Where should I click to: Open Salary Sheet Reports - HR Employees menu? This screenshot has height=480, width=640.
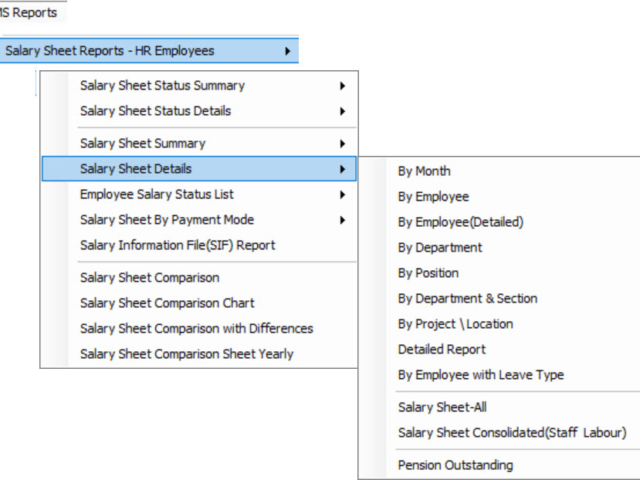(x=110, y=50)
